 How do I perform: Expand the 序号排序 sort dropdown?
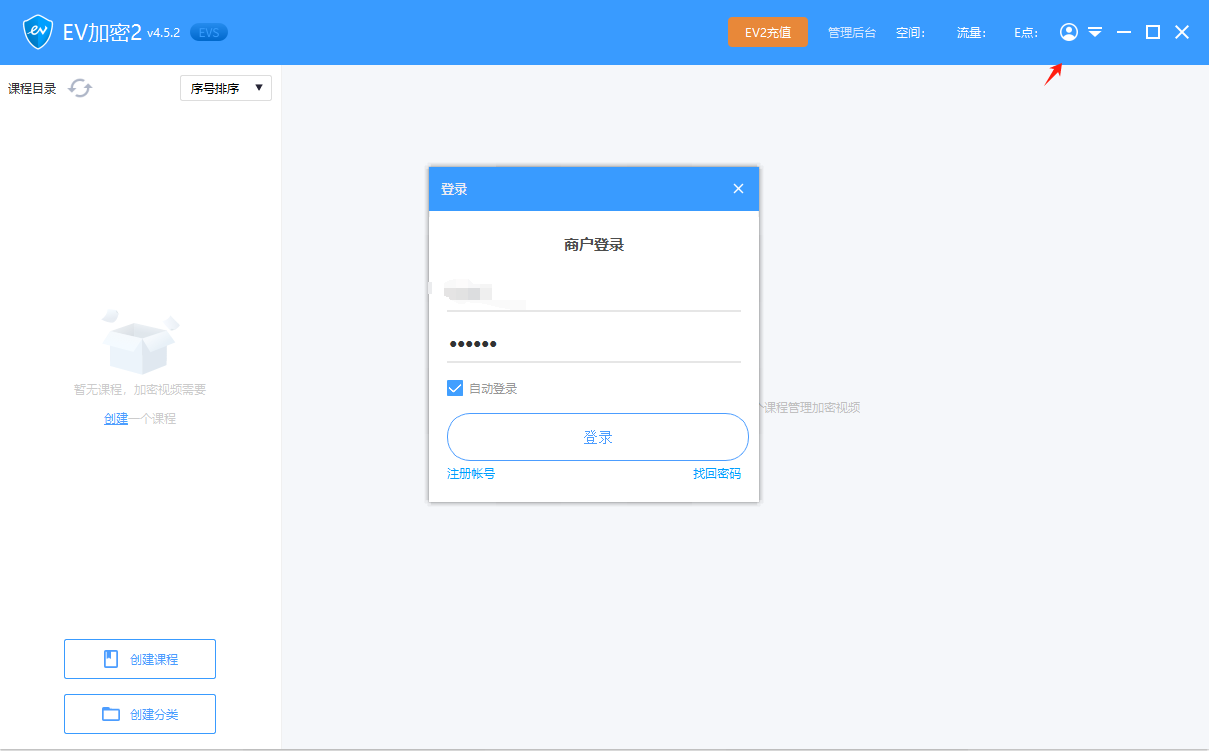[226, 88]
